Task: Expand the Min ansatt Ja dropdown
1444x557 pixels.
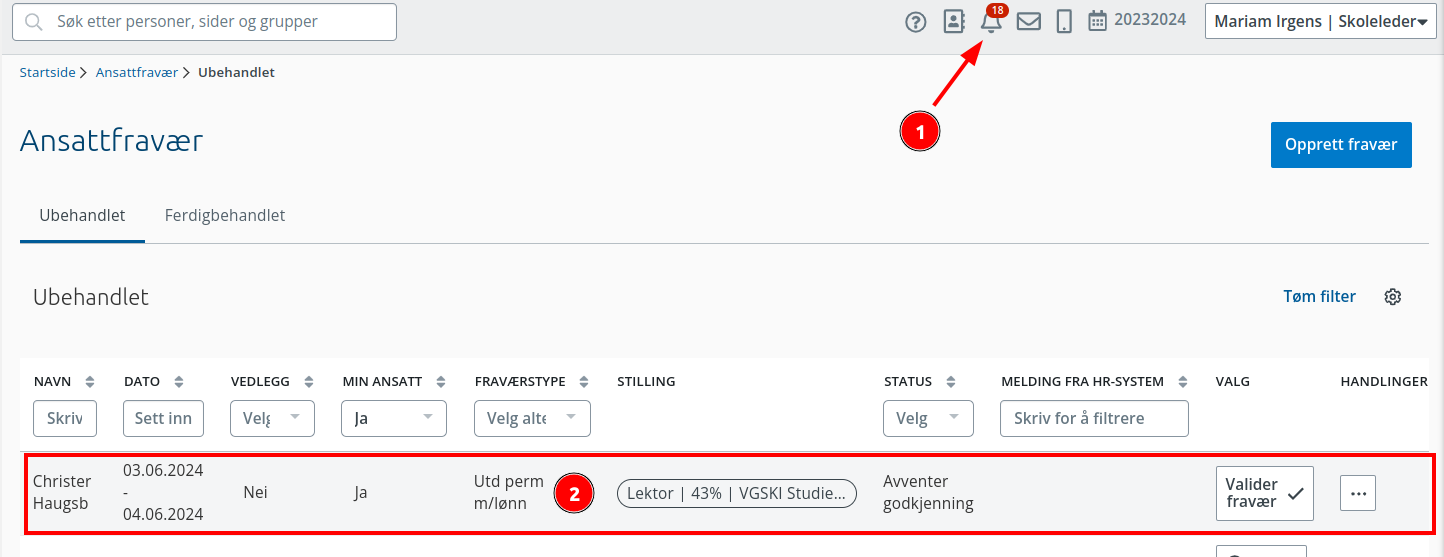Action: pyautogui.click(x=394, y=418)
